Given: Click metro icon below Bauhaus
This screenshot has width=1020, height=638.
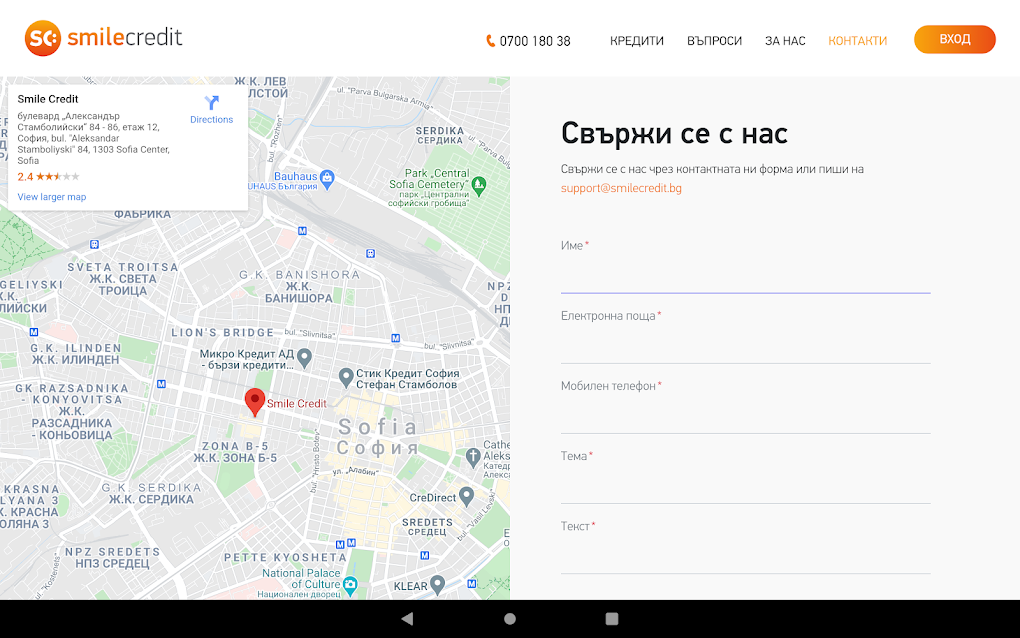Looking at the screenshot, I should coord(302,231).
